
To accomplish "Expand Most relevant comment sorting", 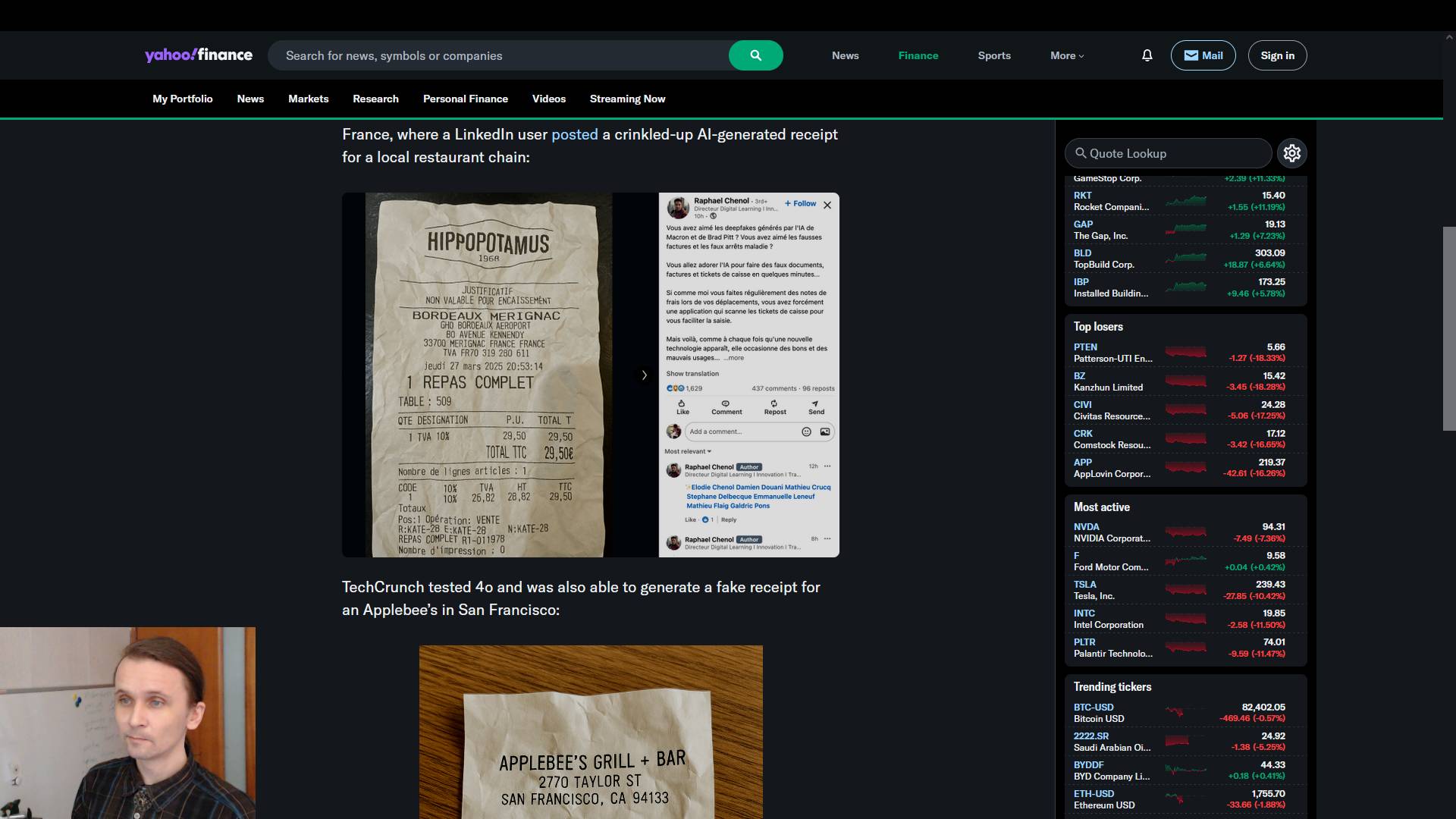I will (x=688, y=451).
